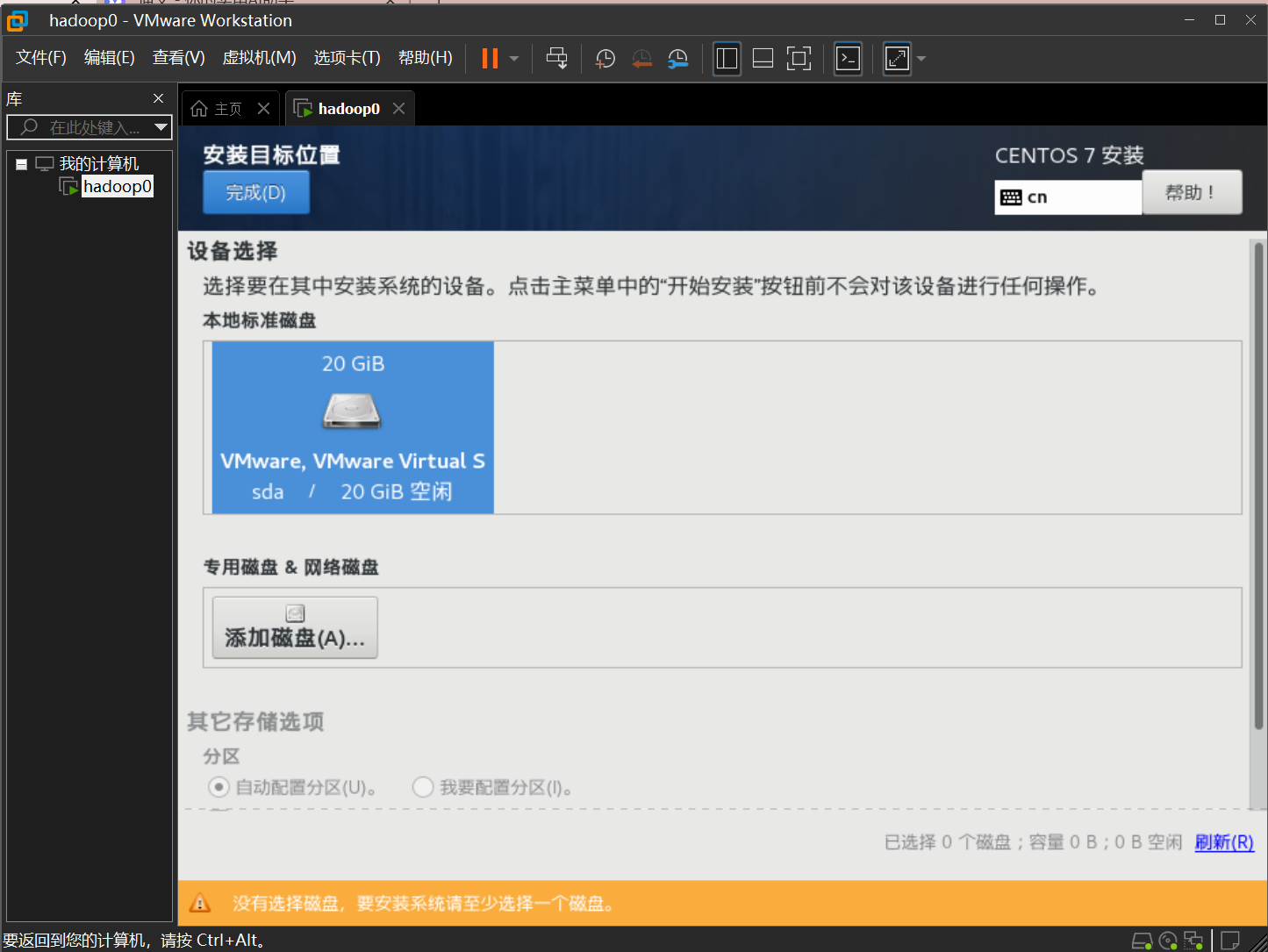Toggle the thumbnail bar view
Screen dimensions: 1268x952
763,59
